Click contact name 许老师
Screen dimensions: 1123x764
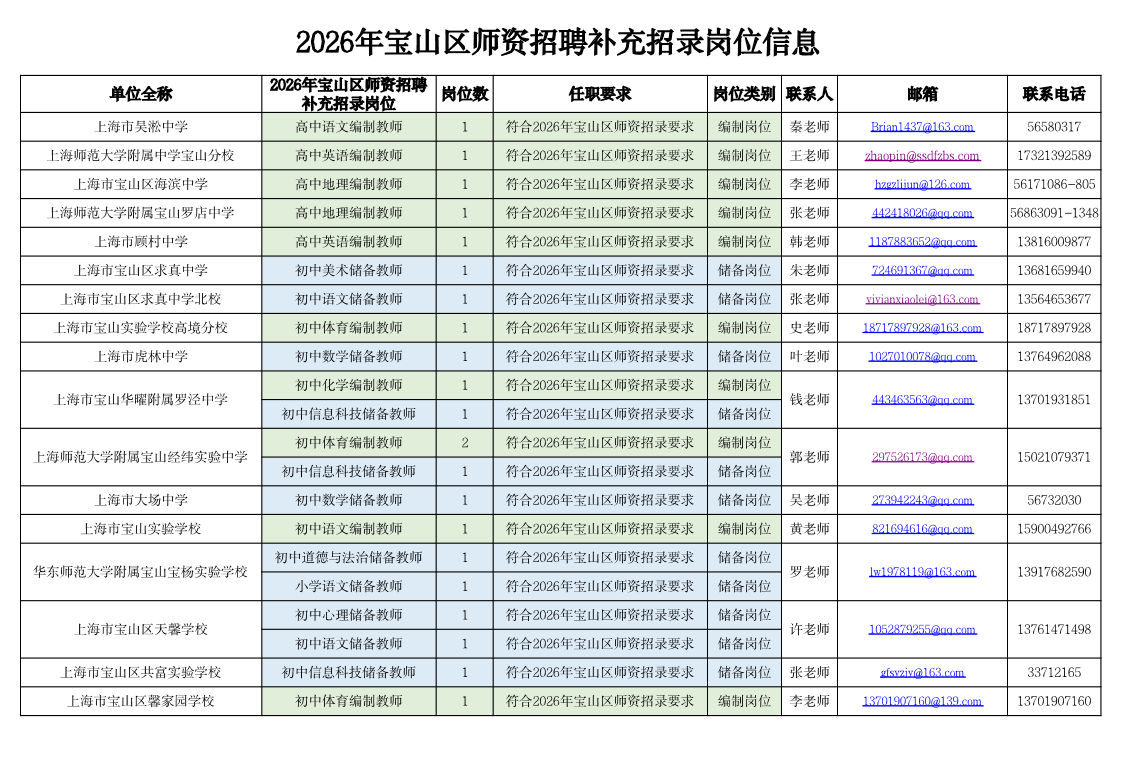809,629
